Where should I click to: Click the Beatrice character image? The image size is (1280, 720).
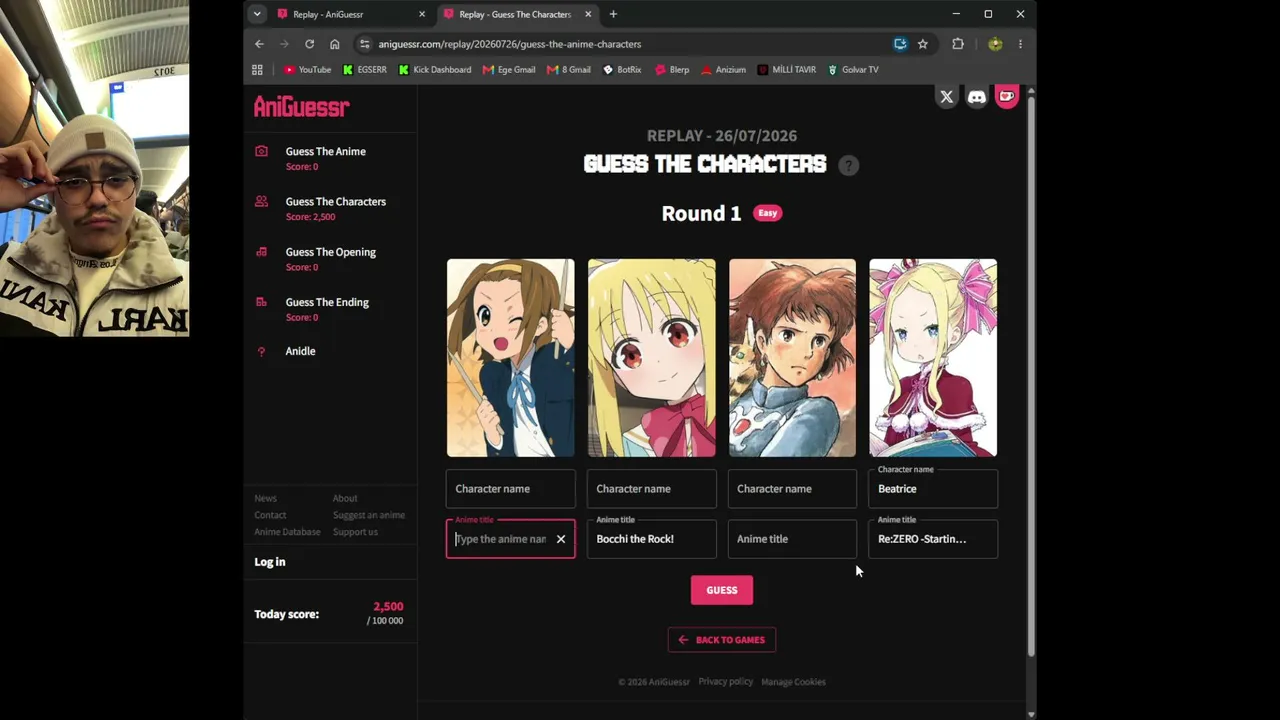(933, 358)
